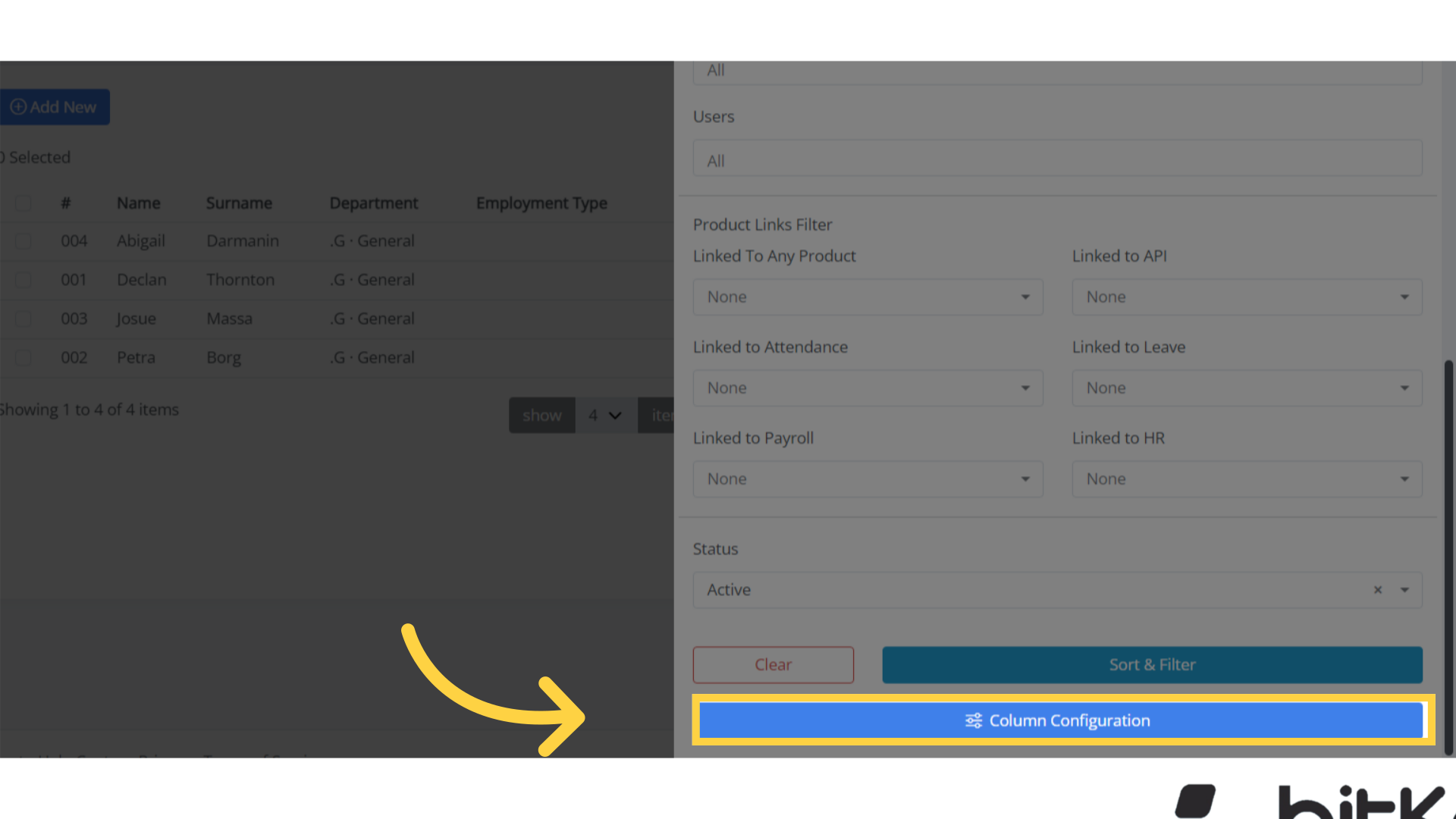The image size is (1456, 819).
Task: Open Column Configuration
Action: (x=1060, y=720)
